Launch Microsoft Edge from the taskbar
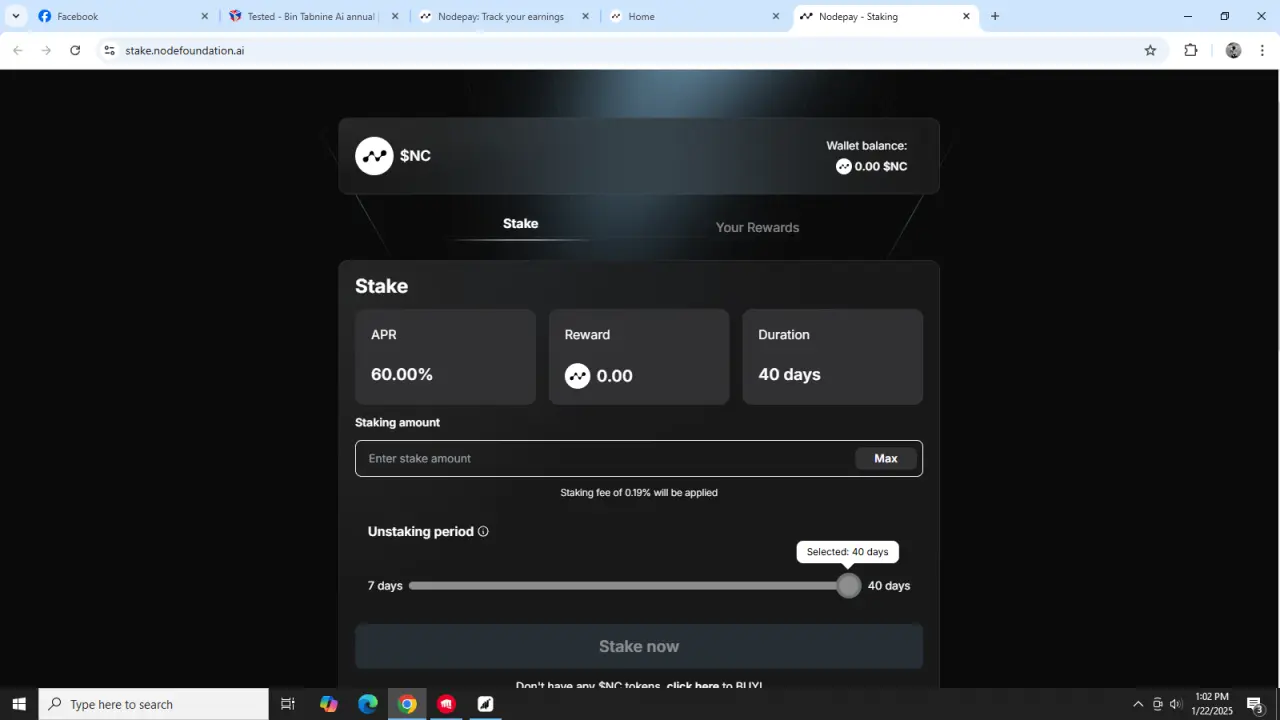The height and width of the screenshot is (720, 1280). pyautogui.click(x=368, y=704)
